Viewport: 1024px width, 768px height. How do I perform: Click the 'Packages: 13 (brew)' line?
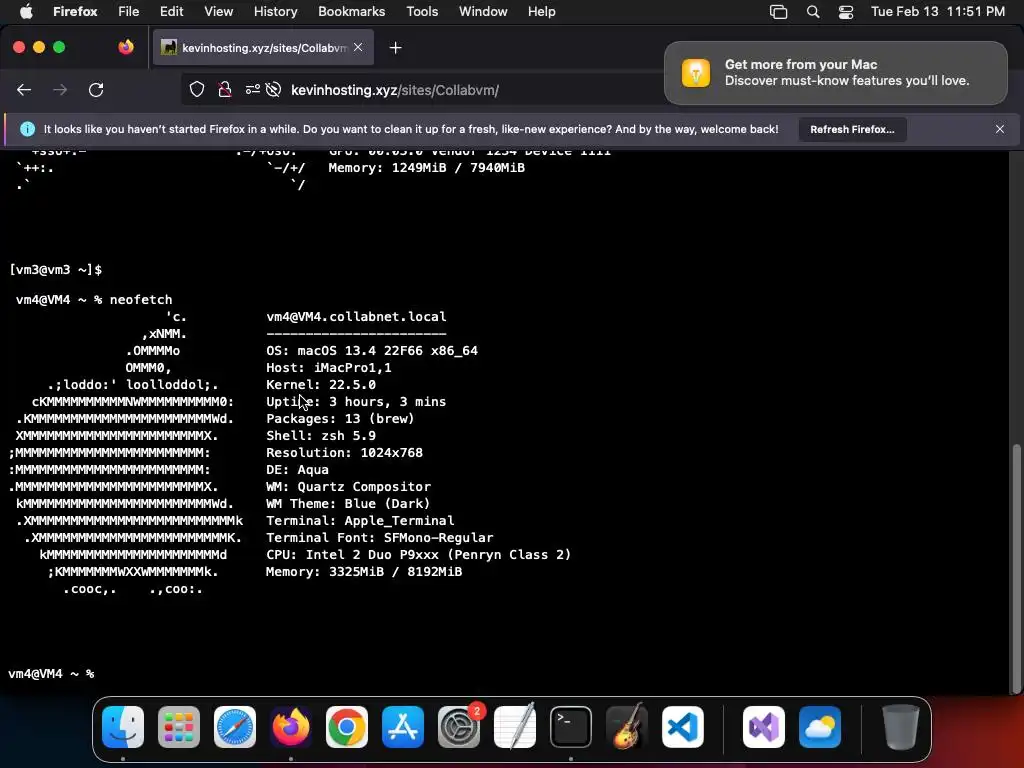[340, 419]
